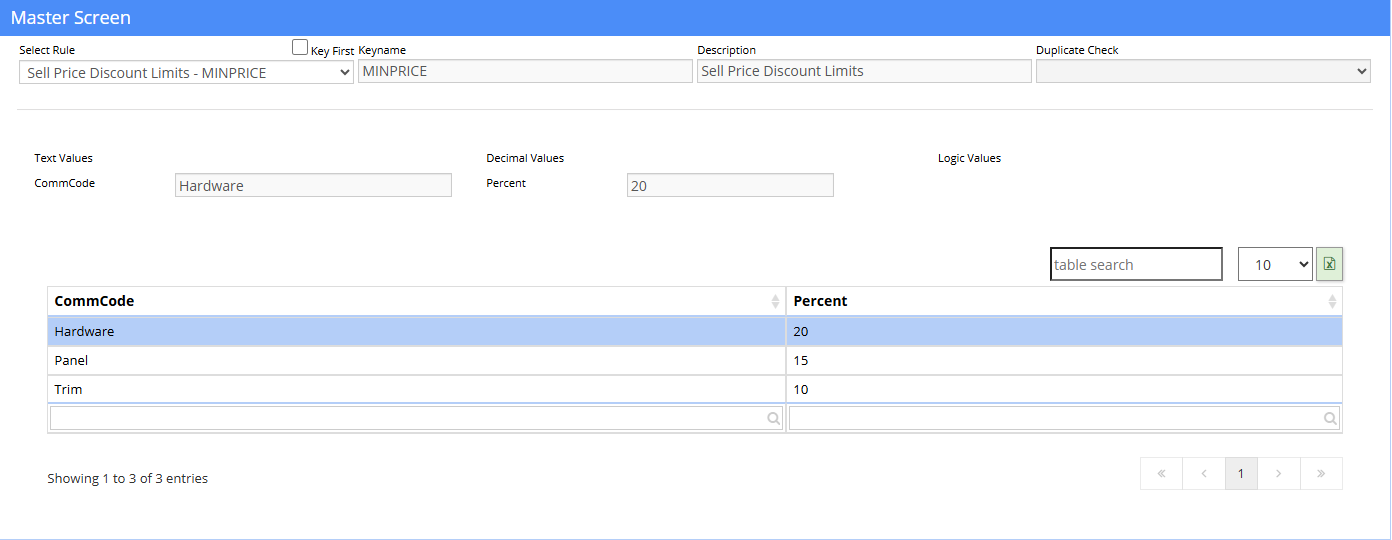Go to the first page of results
Viewport: 1392px width, 540px height.
pos(1161,474)
